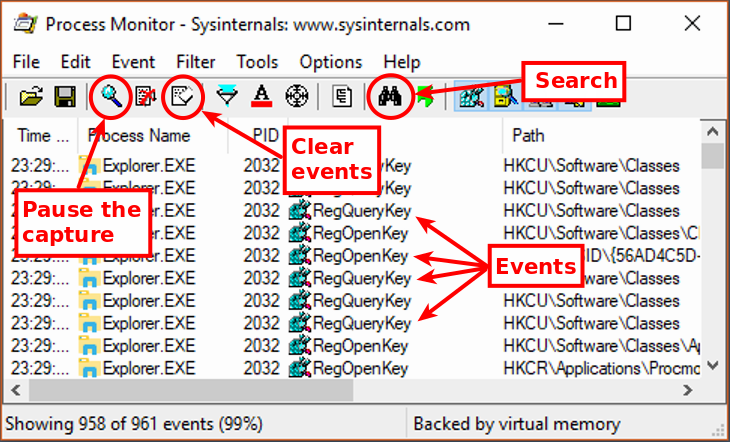
Task: Click the Highlight icon with red underline
Action: 261,97
